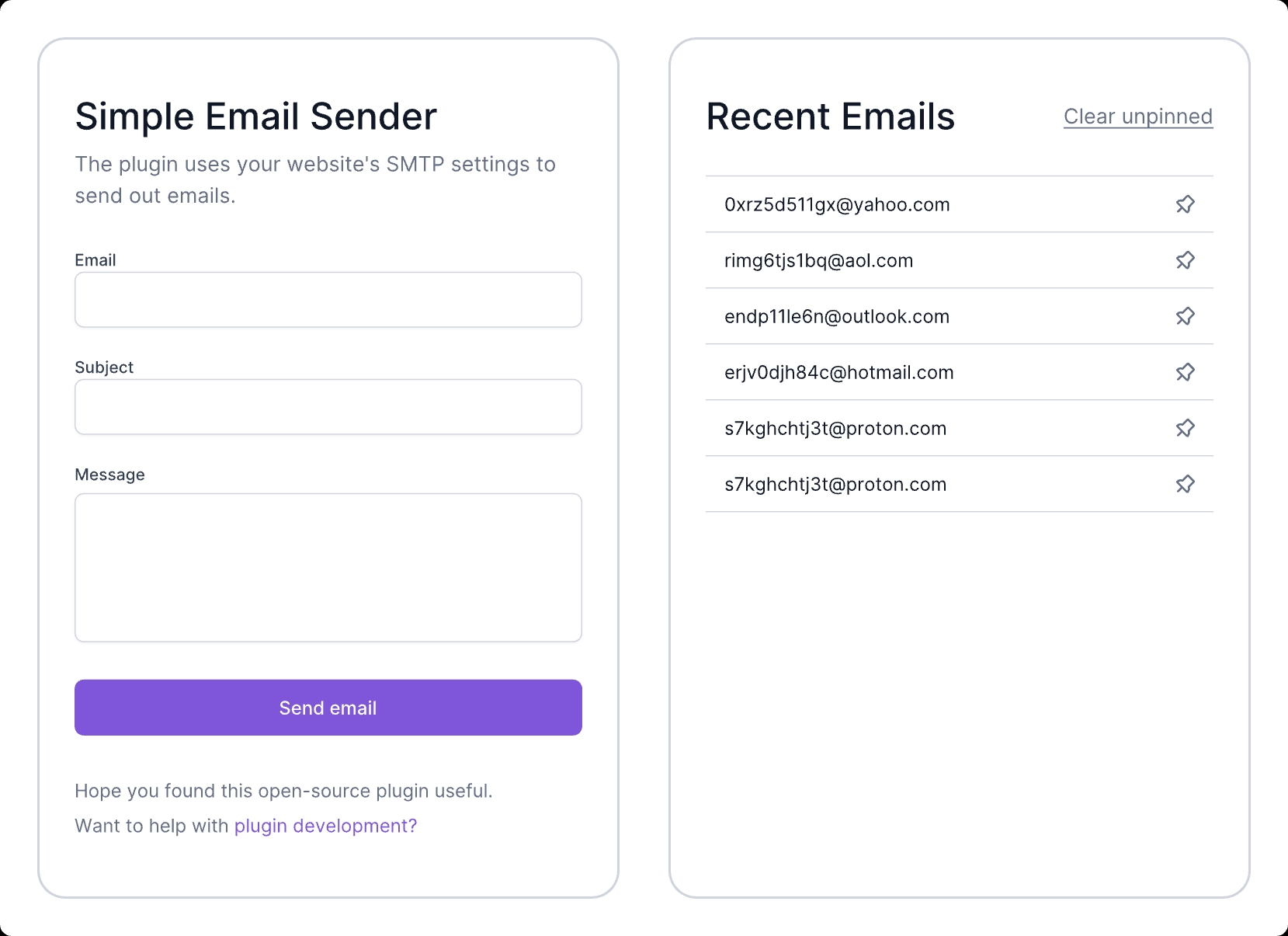Select endp11le6n@outlook.com address text
The height and width of the screenshot is (936, 1288).
click(x=837, y=316)
